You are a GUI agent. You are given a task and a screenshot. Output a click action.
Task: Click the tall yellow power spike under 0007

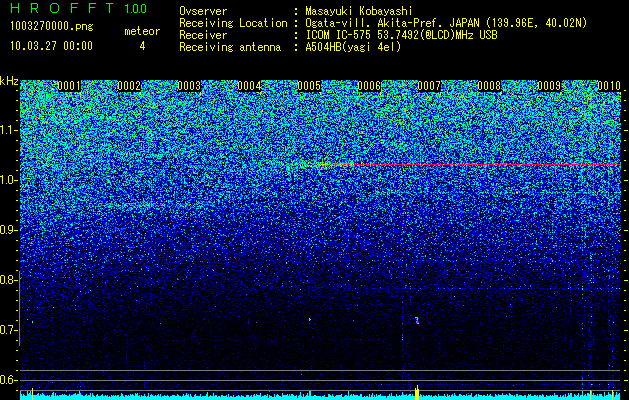[417, 392]
